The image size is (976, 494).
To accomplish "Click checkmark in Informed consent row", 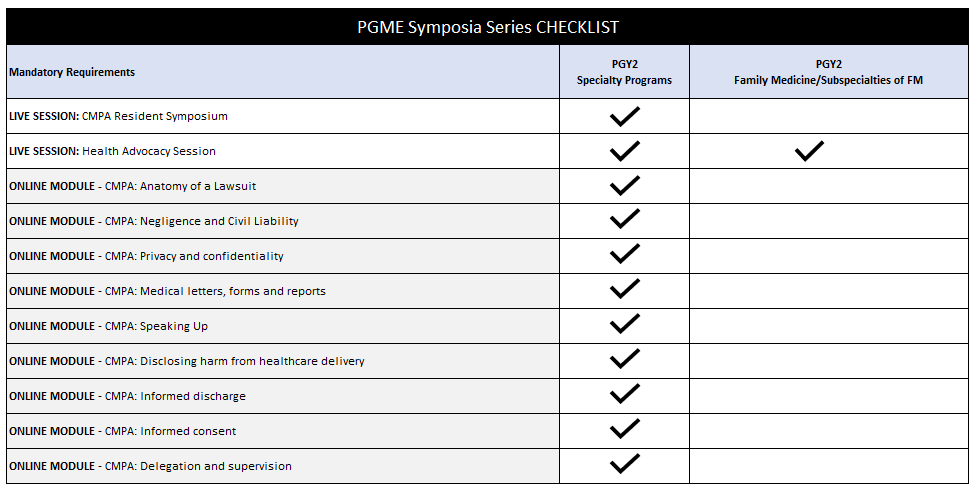I will 624,431.
